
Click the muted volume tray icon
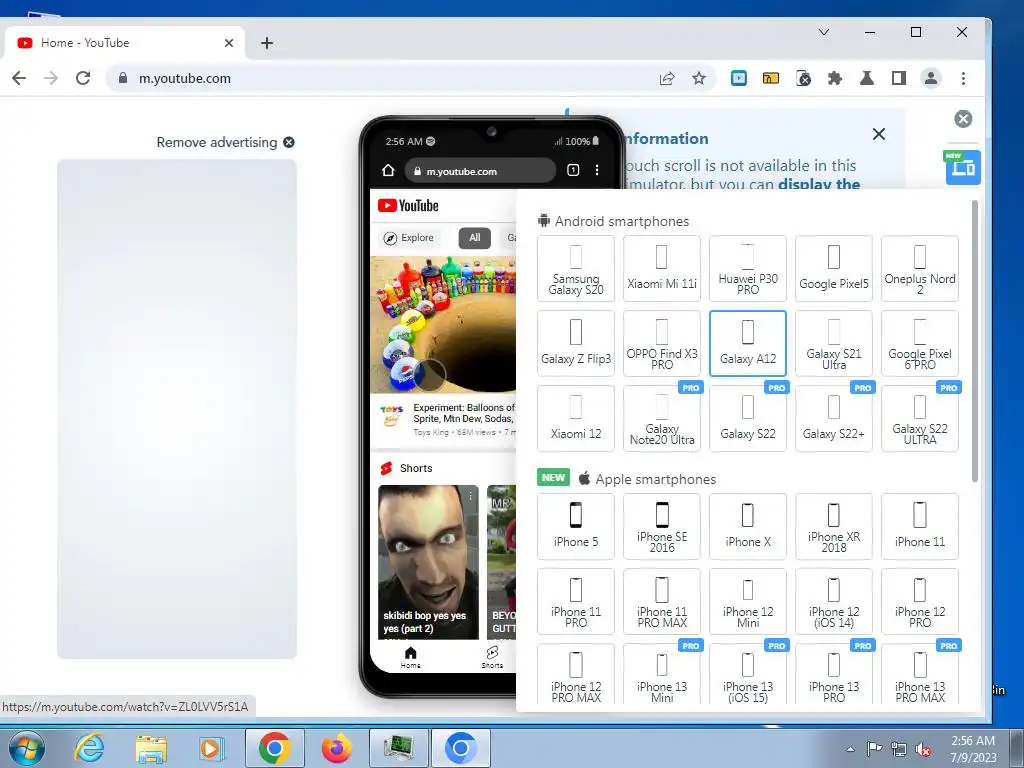click(923, 749)
